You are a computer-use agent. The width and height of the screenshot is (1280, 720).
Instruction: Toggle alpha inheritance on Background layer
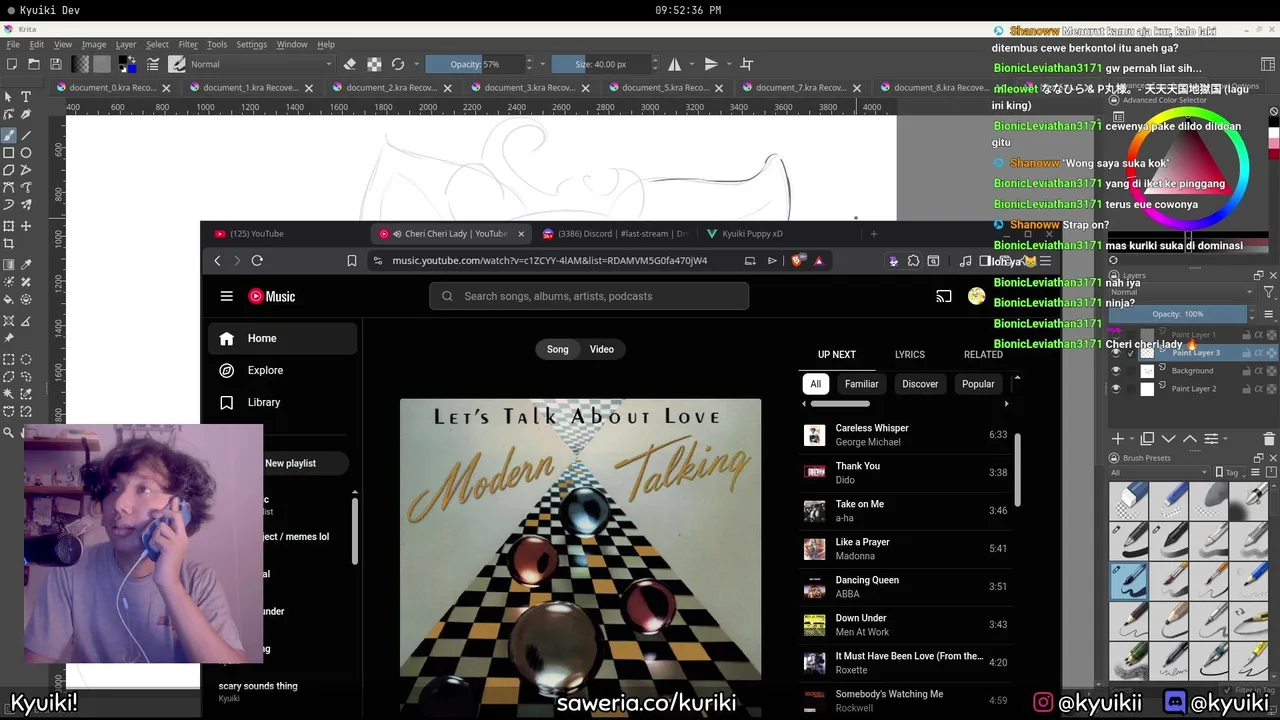click(1260, 370)
